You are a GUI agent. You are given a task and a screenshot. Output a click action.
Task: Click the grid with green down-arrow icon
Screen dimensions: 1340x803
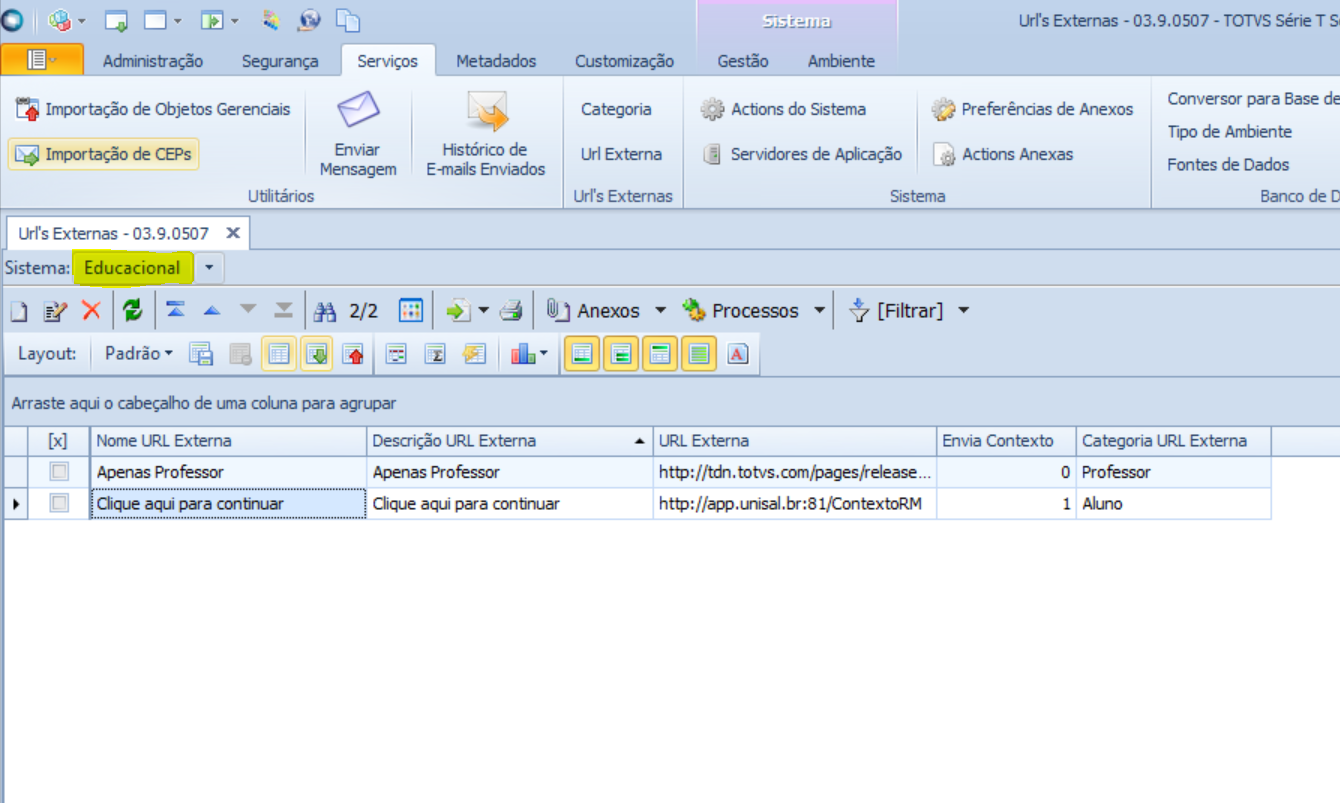[317, 354]
